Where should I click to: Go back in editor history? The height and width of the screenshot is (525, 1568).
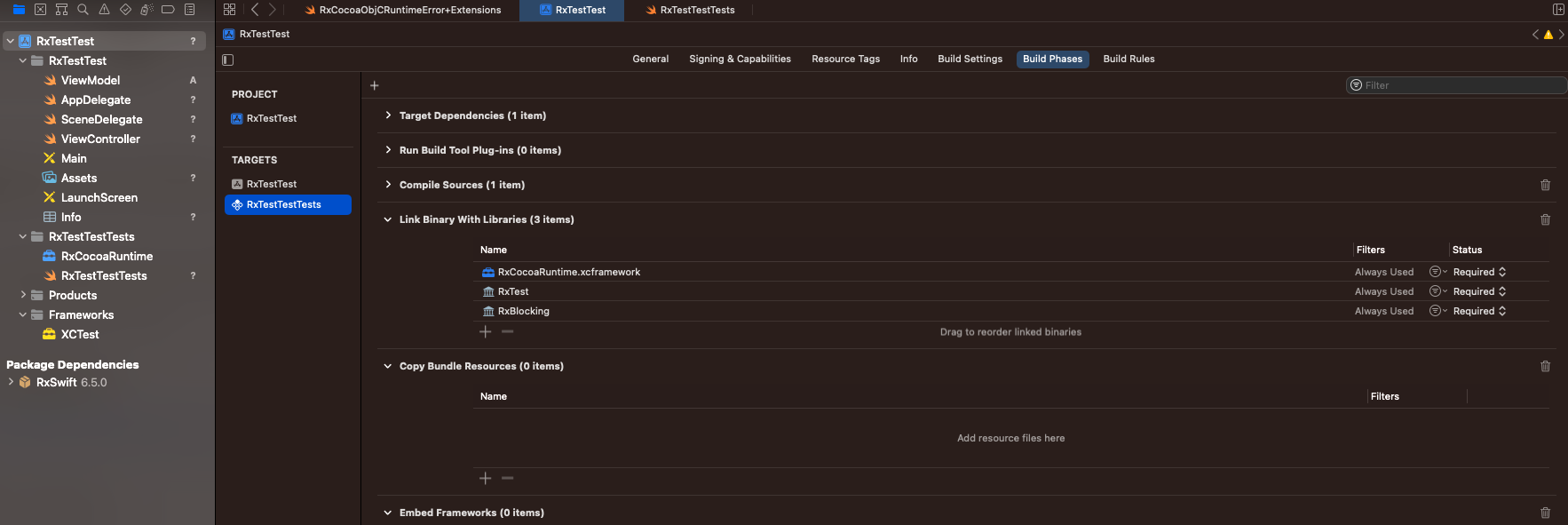coord(255,10)
